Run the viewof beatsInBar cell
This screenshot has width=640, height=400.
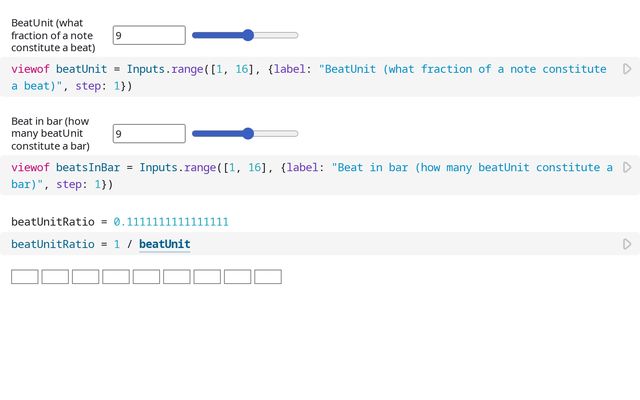pos(627,168)
